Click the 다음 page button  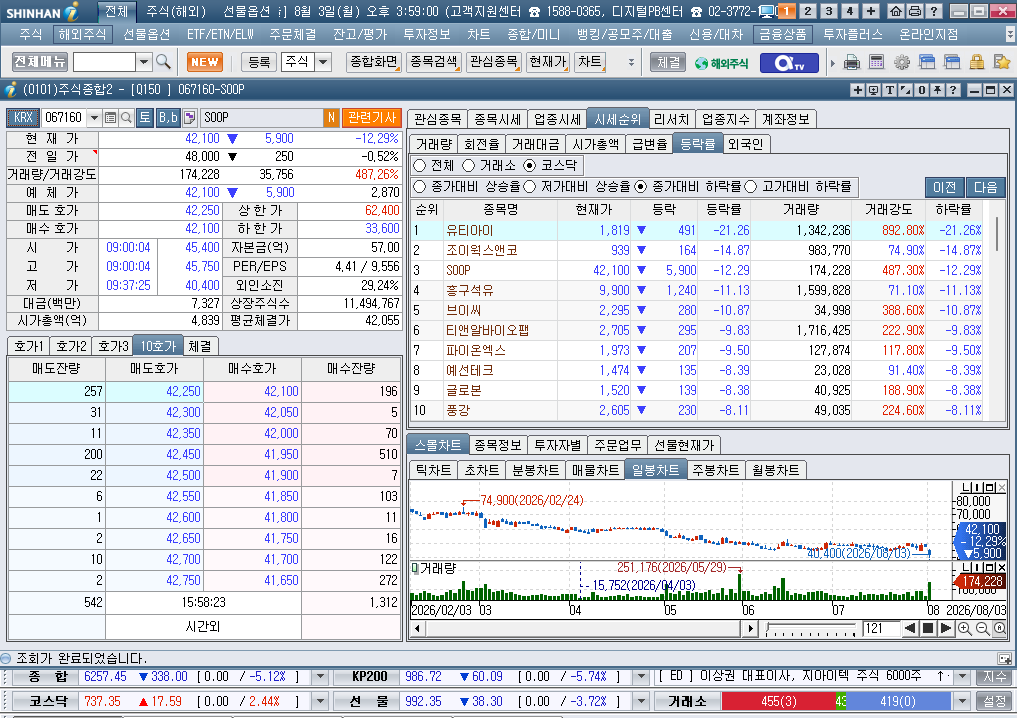pyautogui.click(x=985, y=187)
